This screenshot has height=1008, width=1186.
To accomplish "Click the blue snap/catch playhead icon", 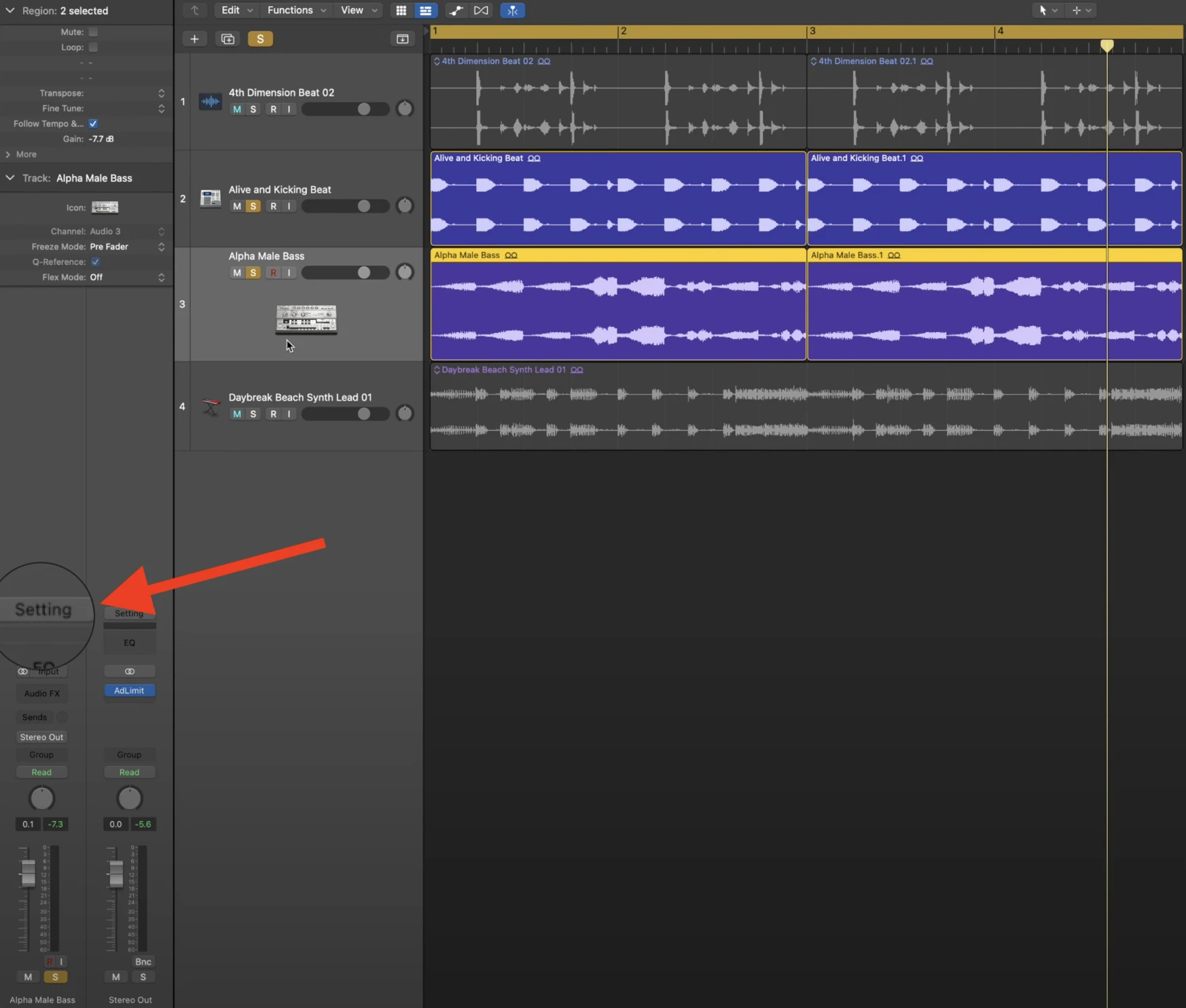I will coord(512,10).
